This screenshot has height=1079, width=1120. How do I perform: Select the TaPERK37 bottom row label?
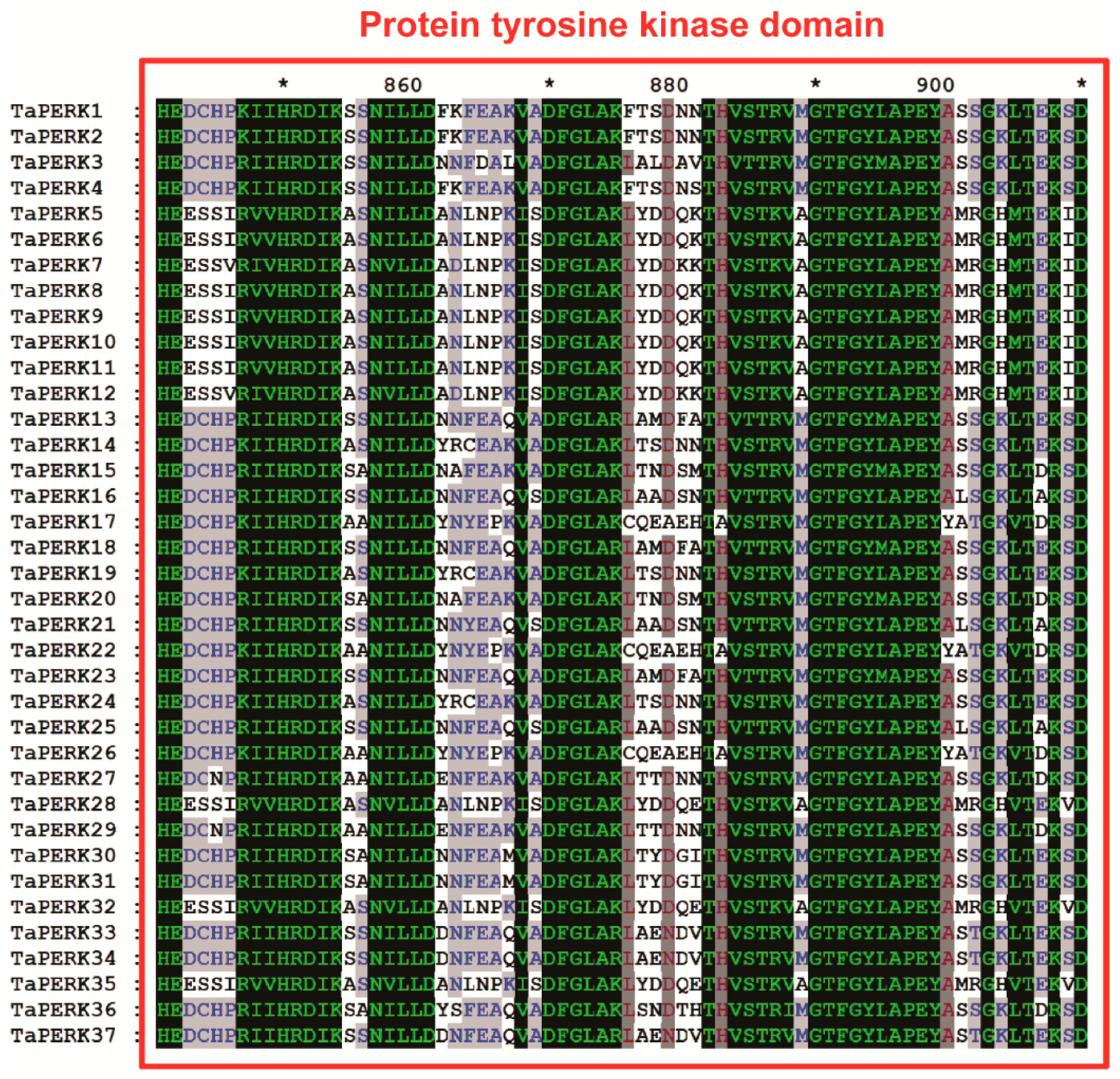pos(63,1035)
